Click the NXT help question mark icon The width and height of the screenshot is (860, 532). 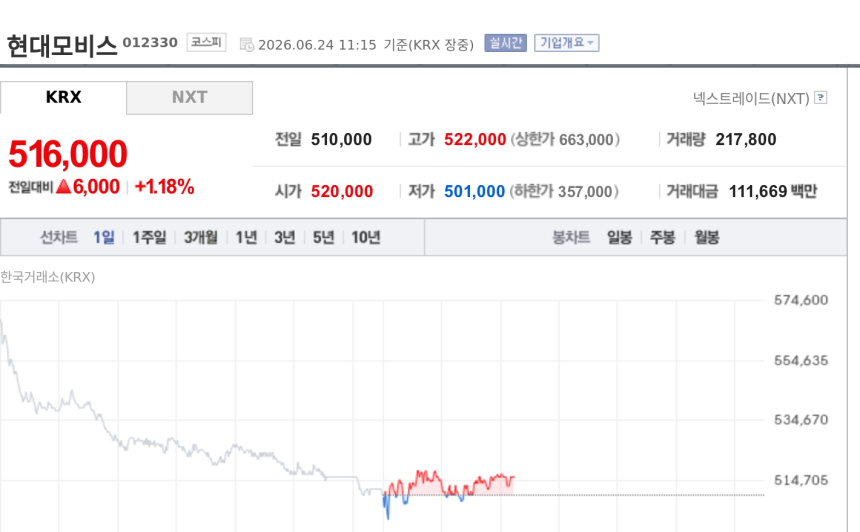pyautogui.click(x=821, y=98)
